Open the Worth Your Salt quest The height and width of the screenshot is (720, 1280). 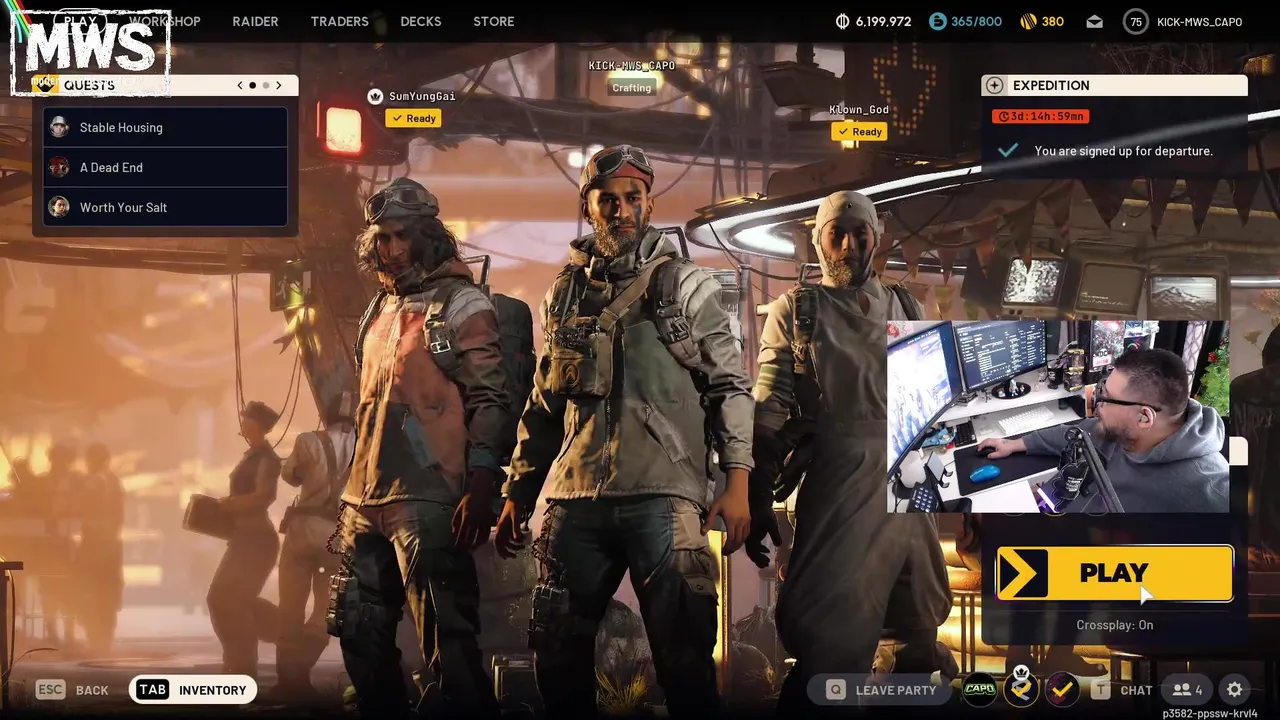[x=165, y=207]
